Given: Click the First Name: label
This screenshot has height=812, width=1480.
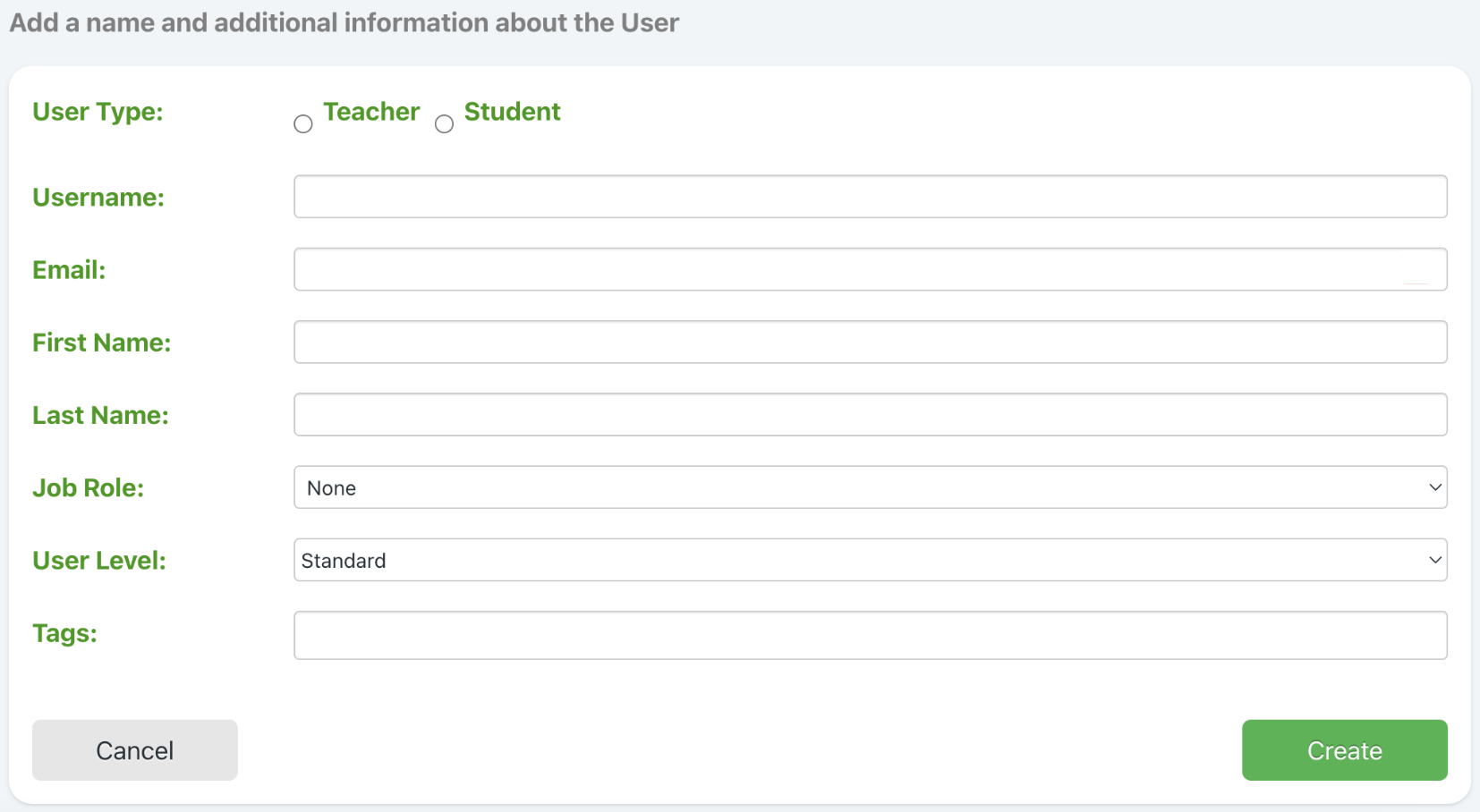Looking at the screenshot, I should pyautogui.click(x=101, y=342).
